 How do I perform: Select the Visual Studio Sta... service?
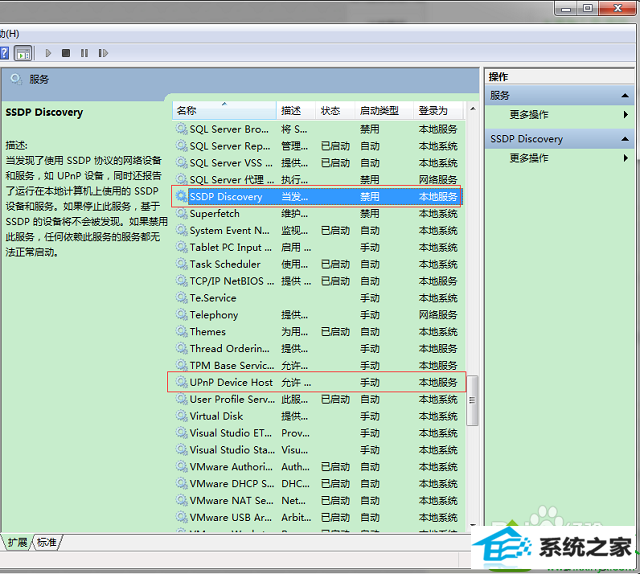(x=318, y=449)
